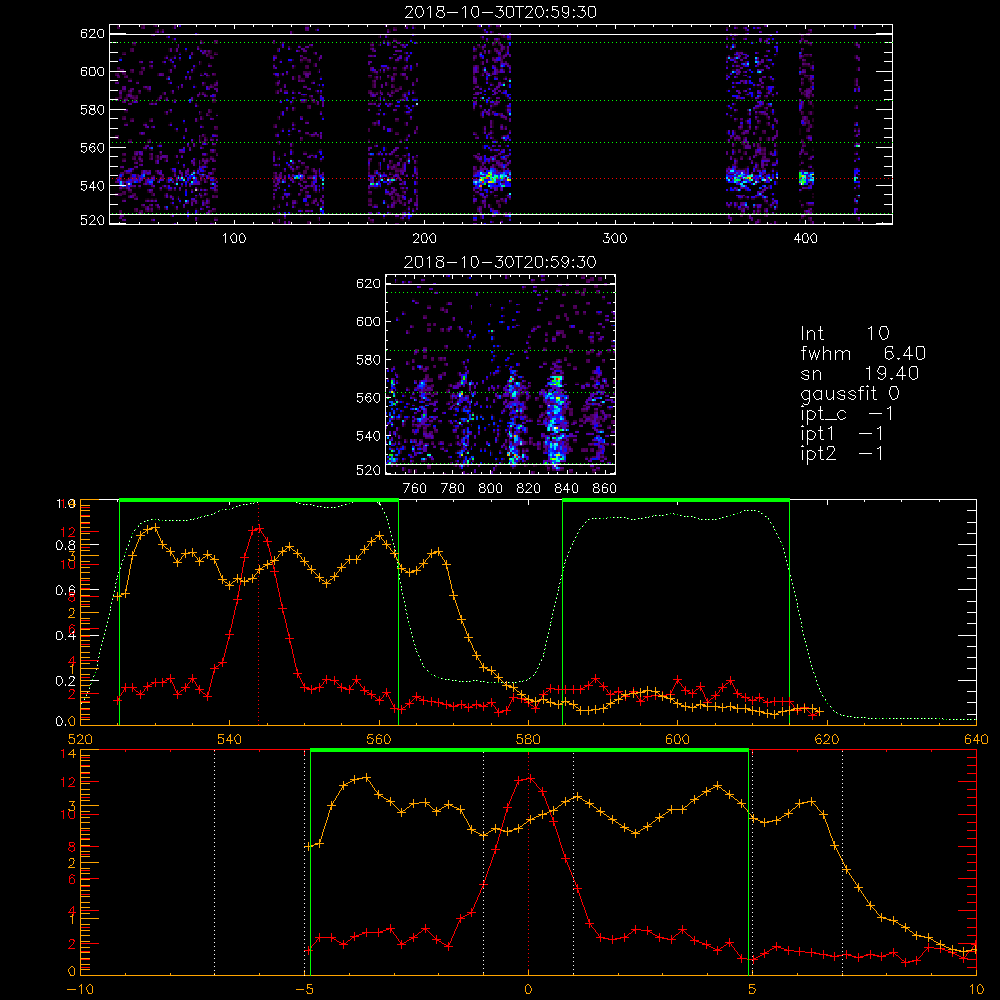Click x-axis label 400 of top plot
The image size is (1000, 1000).
point(805,239)
